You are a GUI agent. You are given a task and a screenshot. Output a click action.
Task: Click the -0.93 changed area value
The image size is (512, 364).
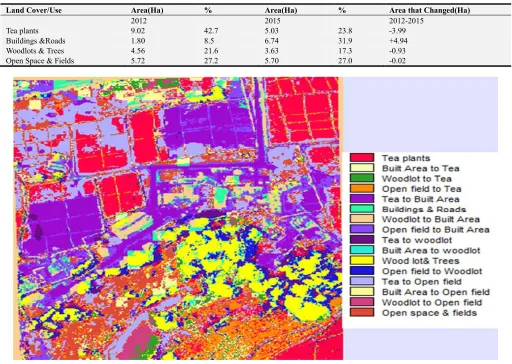tap(397, 51)
